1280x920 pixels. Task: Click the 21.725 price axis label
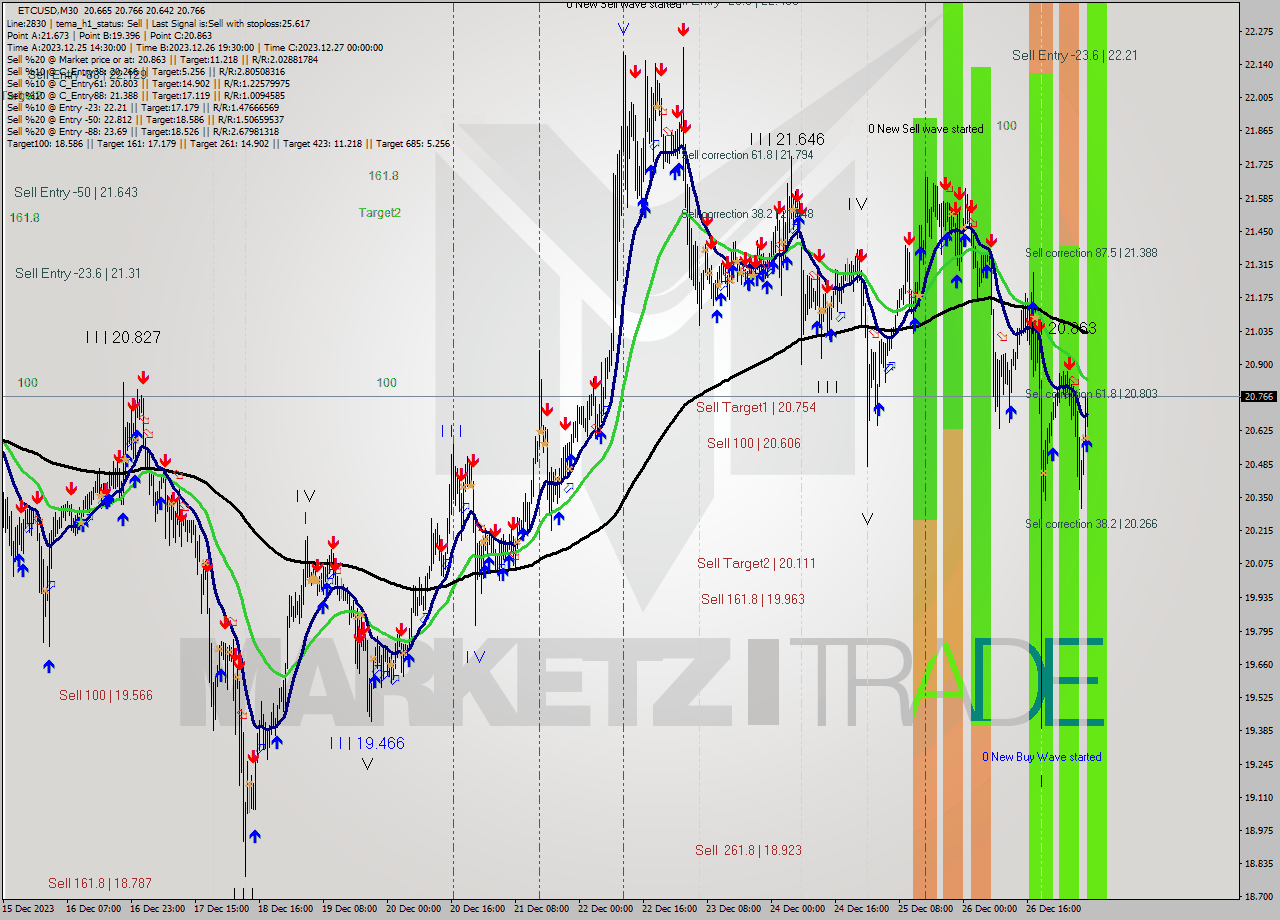point(1259,164)
